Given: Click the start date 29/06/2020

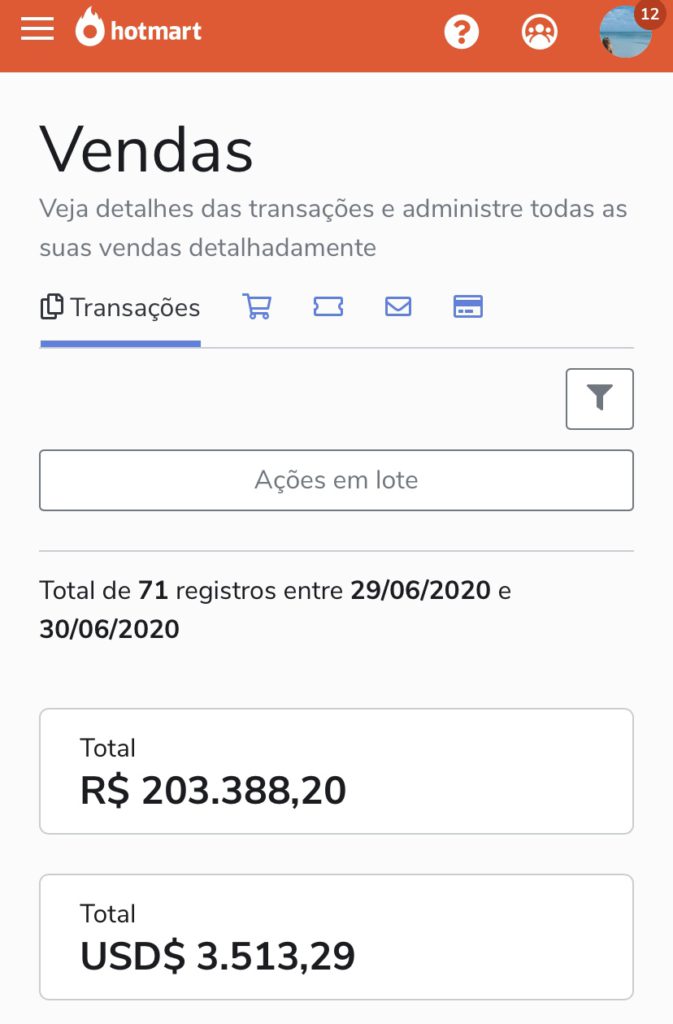Looking at the screenshot, I should [x=420, y=590].
